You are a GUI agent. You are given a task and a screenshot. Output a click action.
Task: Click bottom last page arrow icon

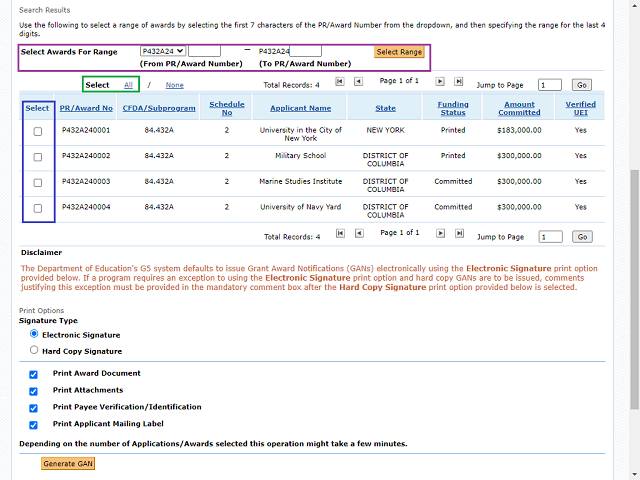click(x=459, y=233)
